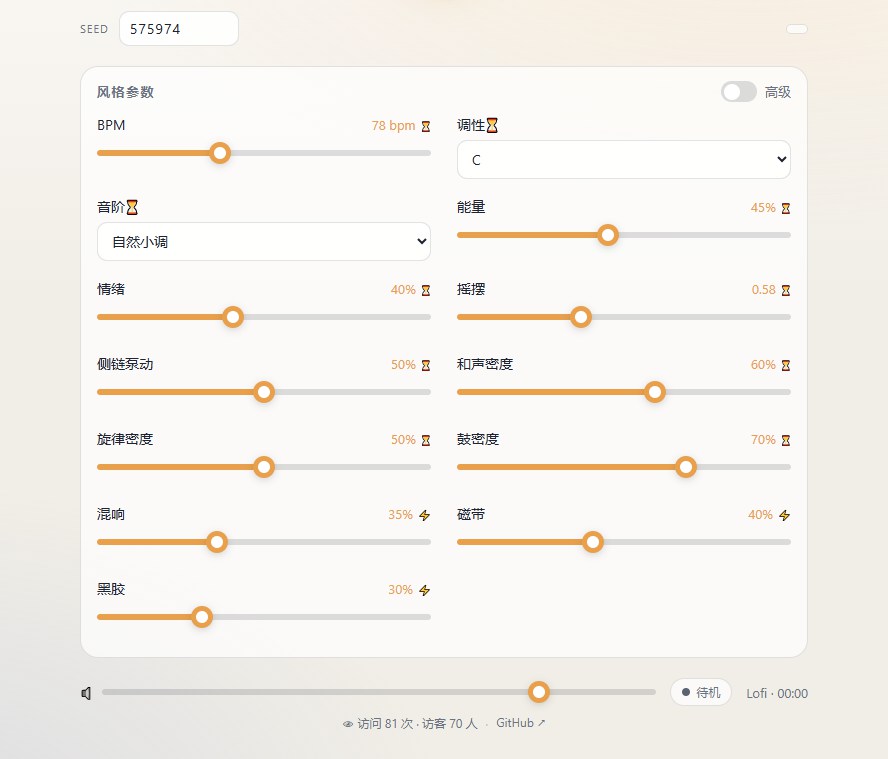Viewport: 888px width, 759px height.
Task: Click the 访问 81 次 · 访客 70 人 text
Action: (417, 724)
